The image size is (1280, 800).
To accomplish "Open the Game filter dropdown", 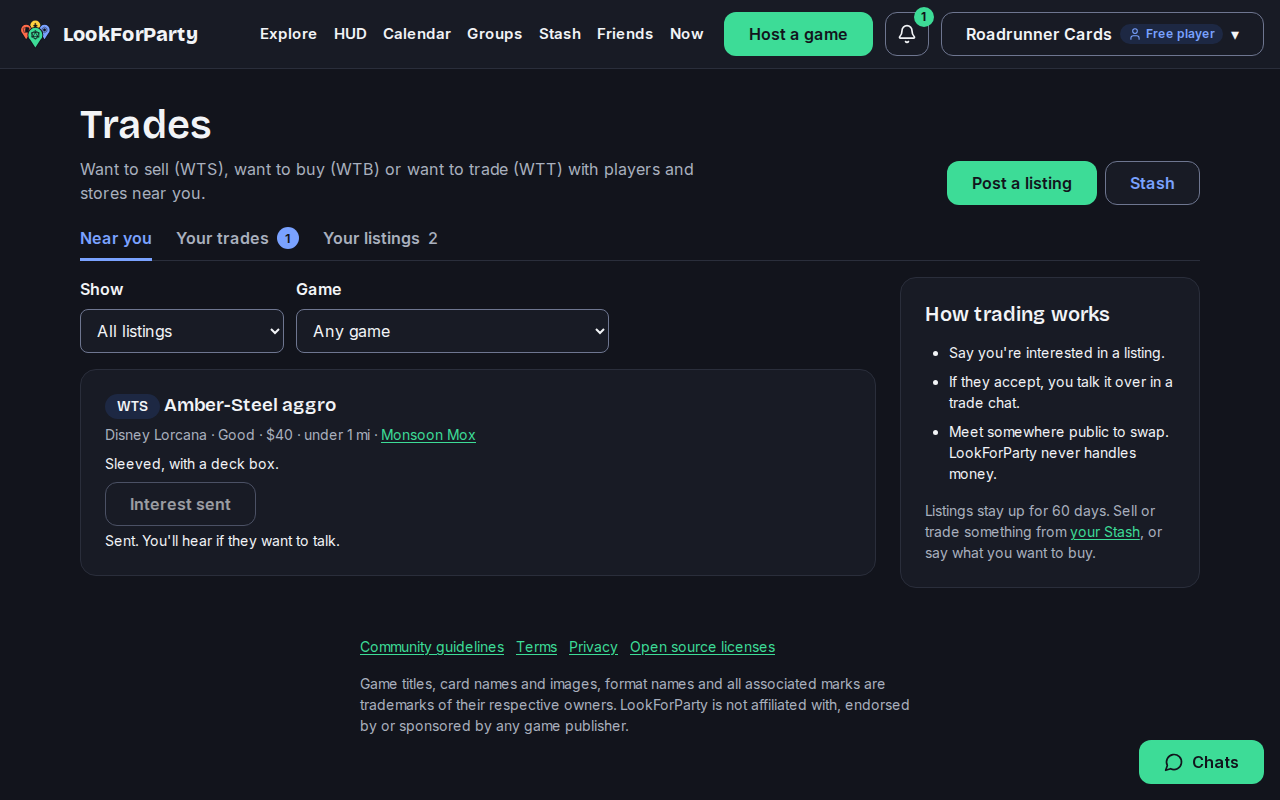I will pos(452,331).
